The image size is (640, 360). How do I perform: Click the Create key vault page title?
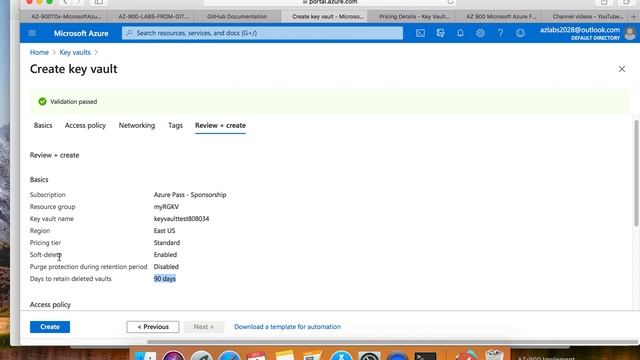pyautogui.click(x=73, y=69)
